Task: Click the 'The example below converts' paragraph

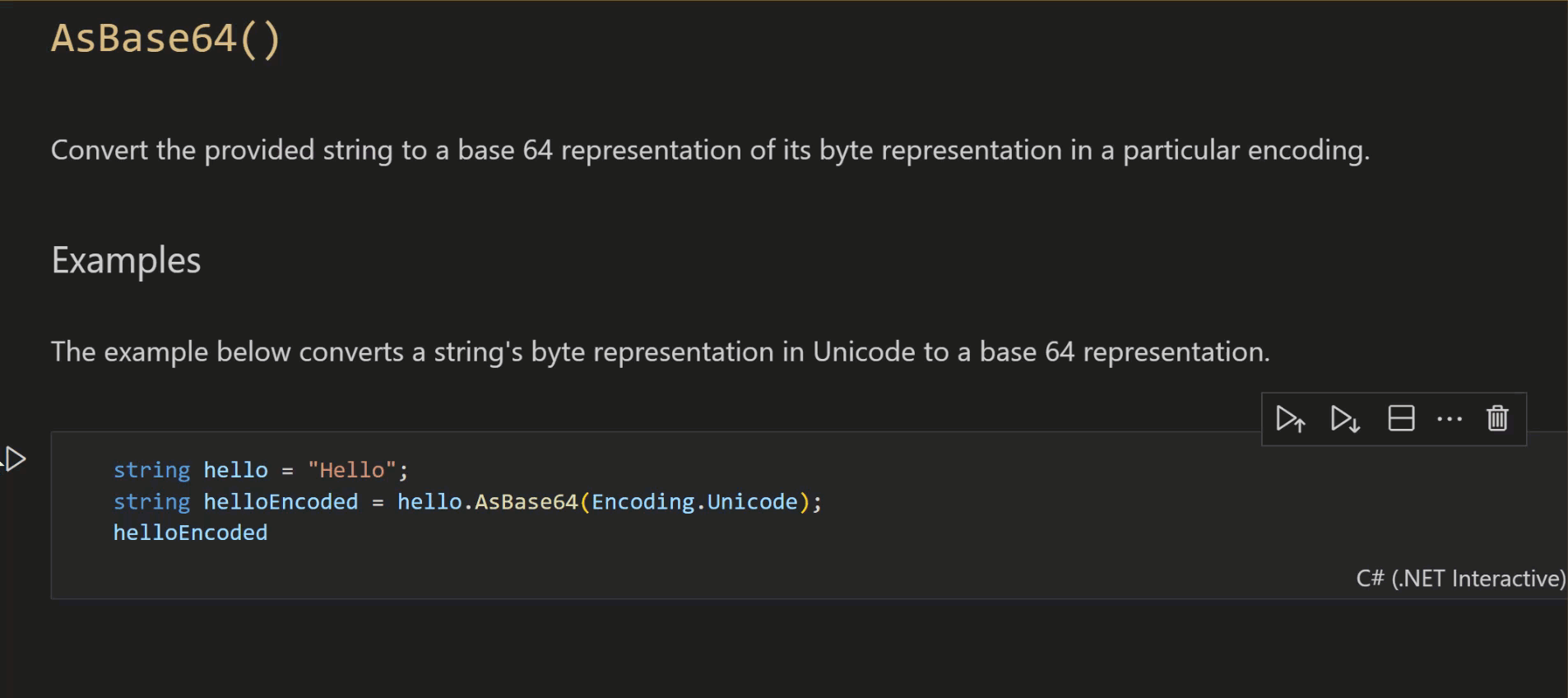Action: click(660, 352)
